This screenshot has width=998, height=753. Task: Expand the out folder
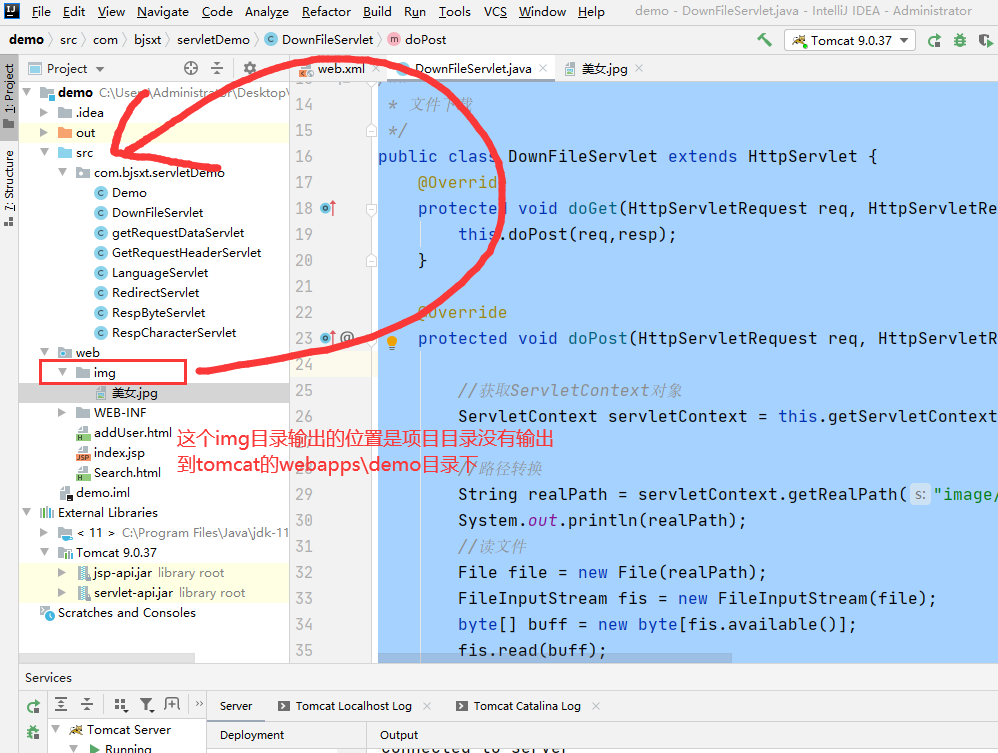44,132
